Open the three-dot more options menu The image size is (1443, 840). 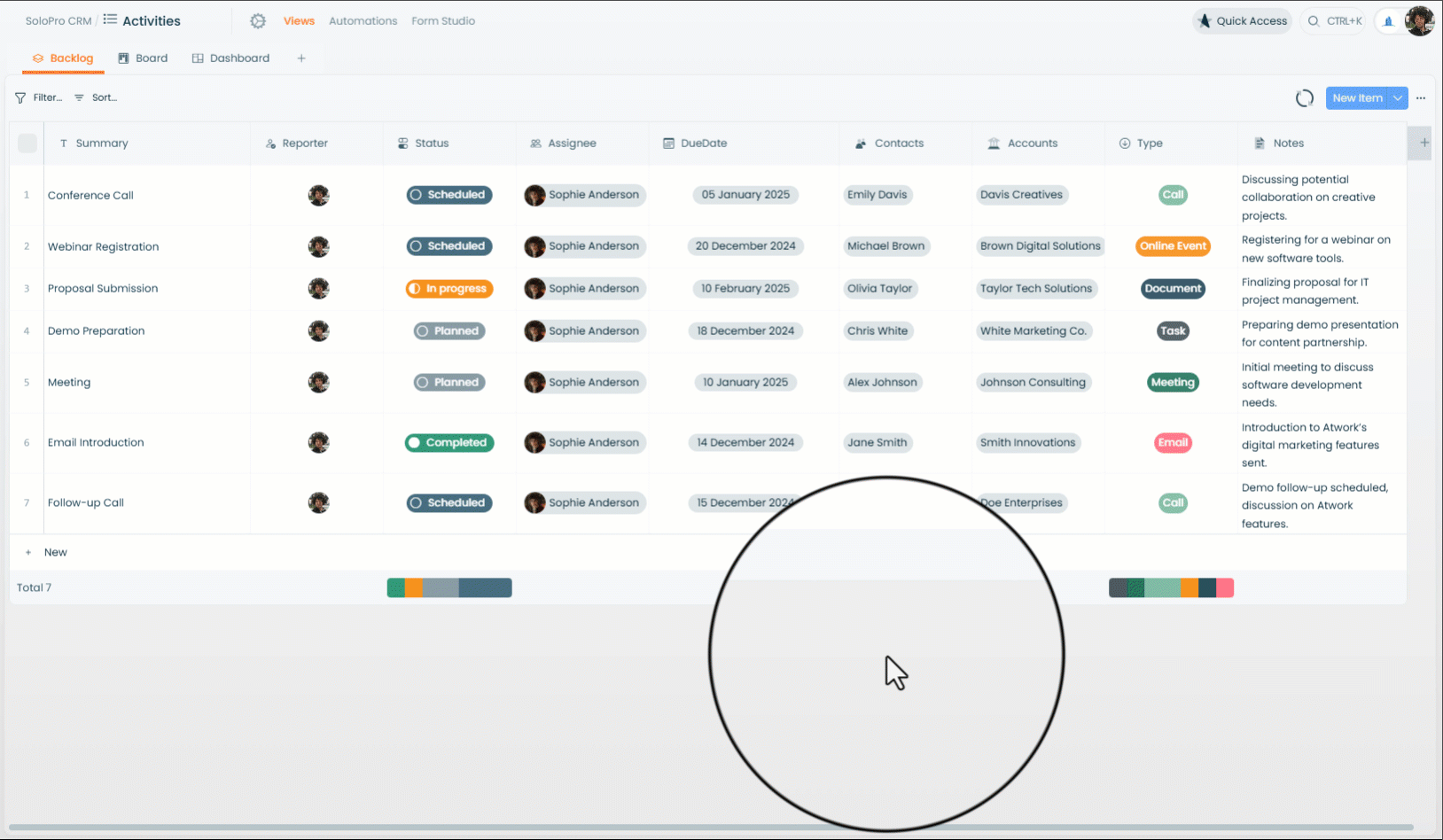click(x=1421, y=98)
